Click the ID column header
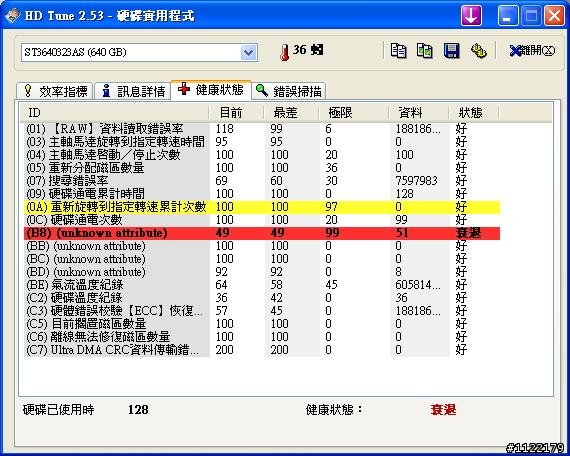 pyautogui.click(x=114, y=112)
